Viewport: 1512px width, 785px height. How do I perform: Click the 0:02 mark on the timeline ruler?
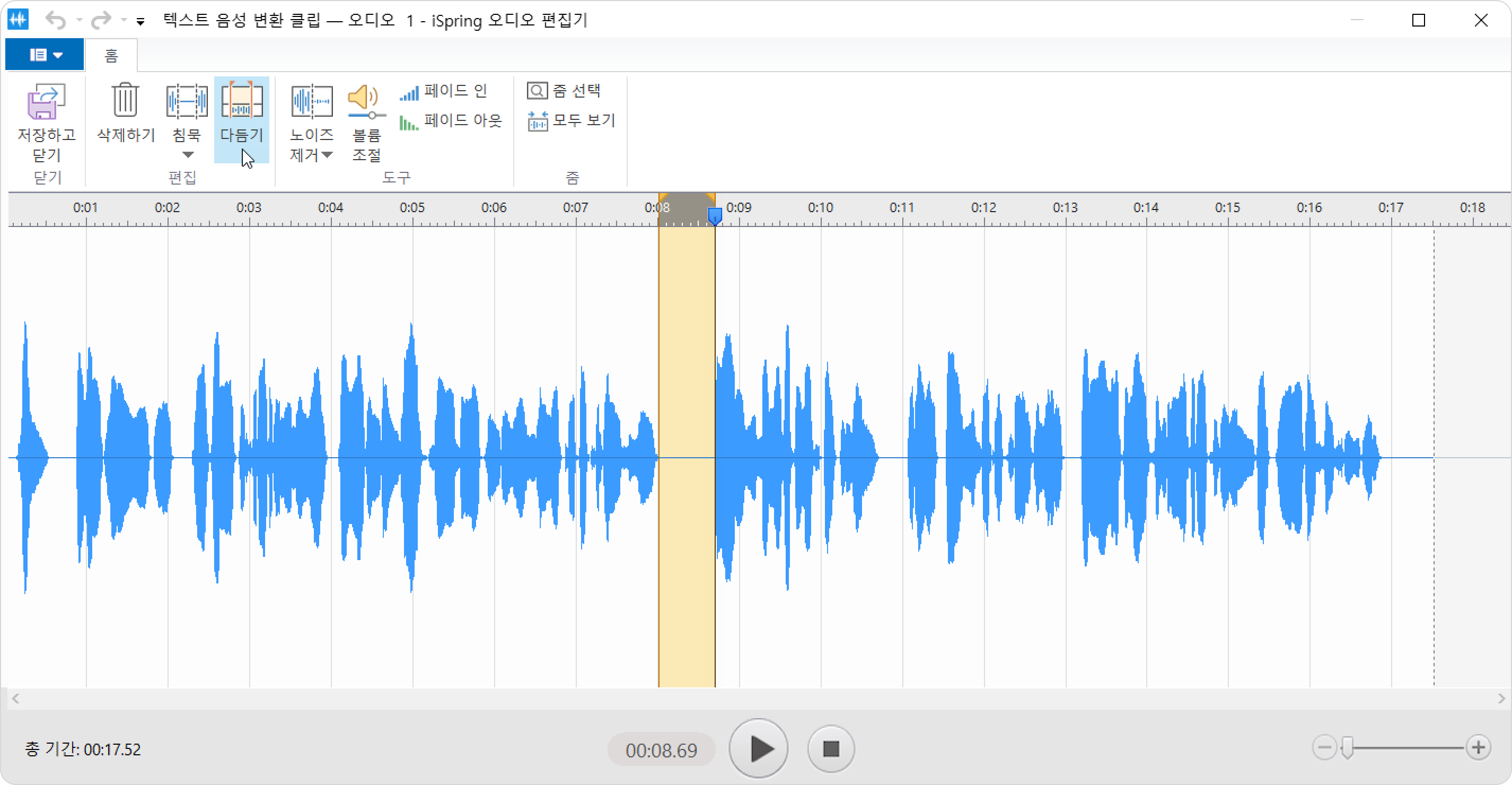(x=168, y=207)
